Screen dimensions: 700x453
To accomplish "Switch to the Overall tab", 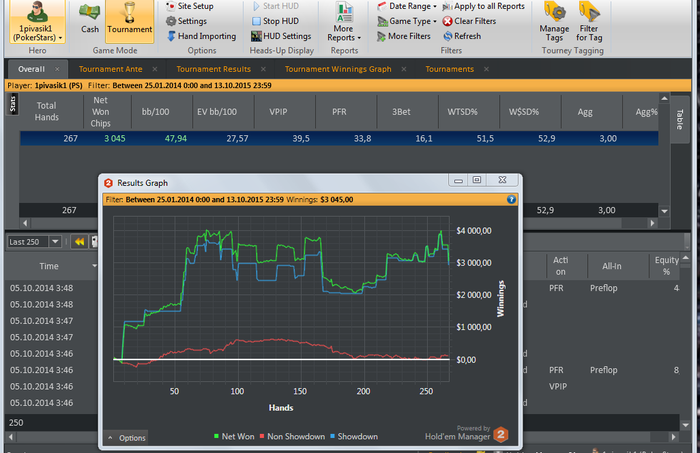I will pyautogui.click(x=31, y=69).
